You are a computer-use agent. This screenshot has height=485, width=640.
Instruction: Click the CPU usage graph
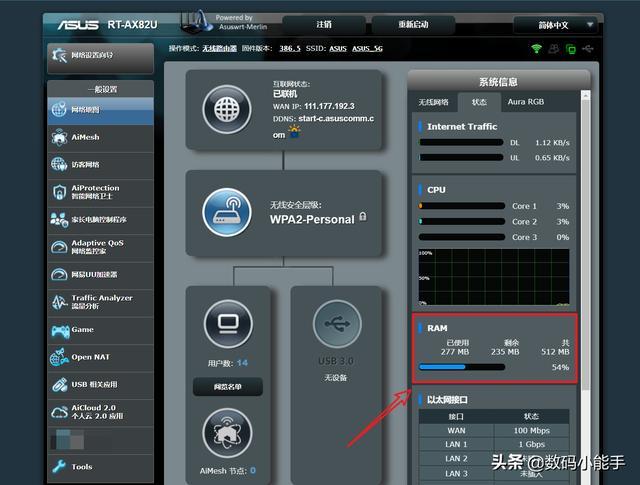click(x=494, y=277)
